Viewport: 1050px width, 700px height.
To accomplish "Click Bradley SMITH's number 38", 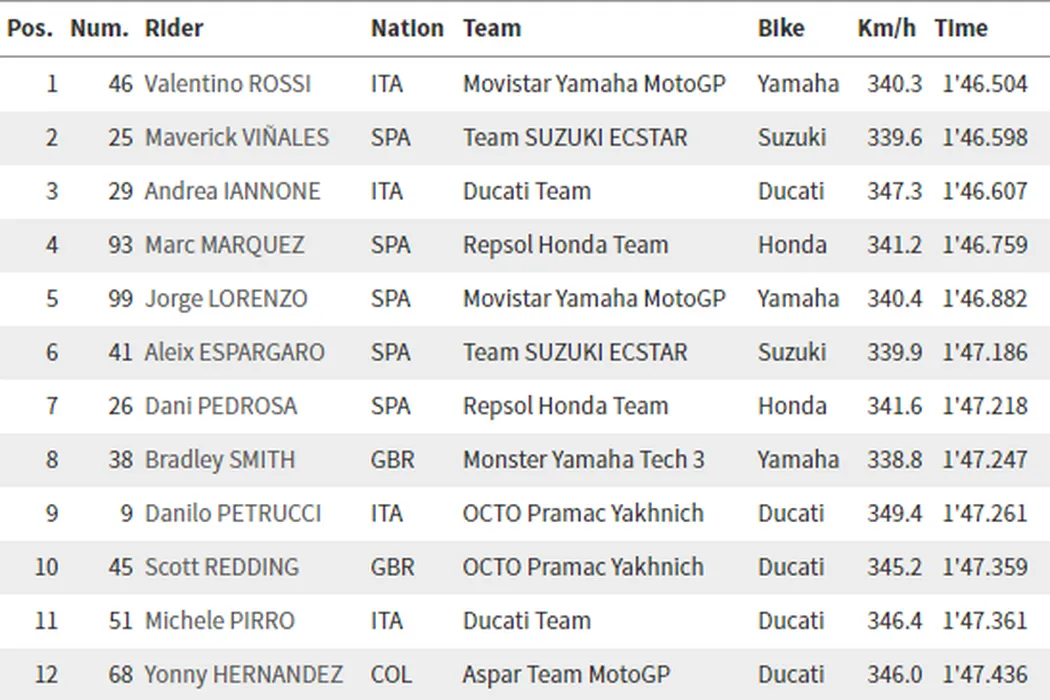I will click(x=121, y=460).
